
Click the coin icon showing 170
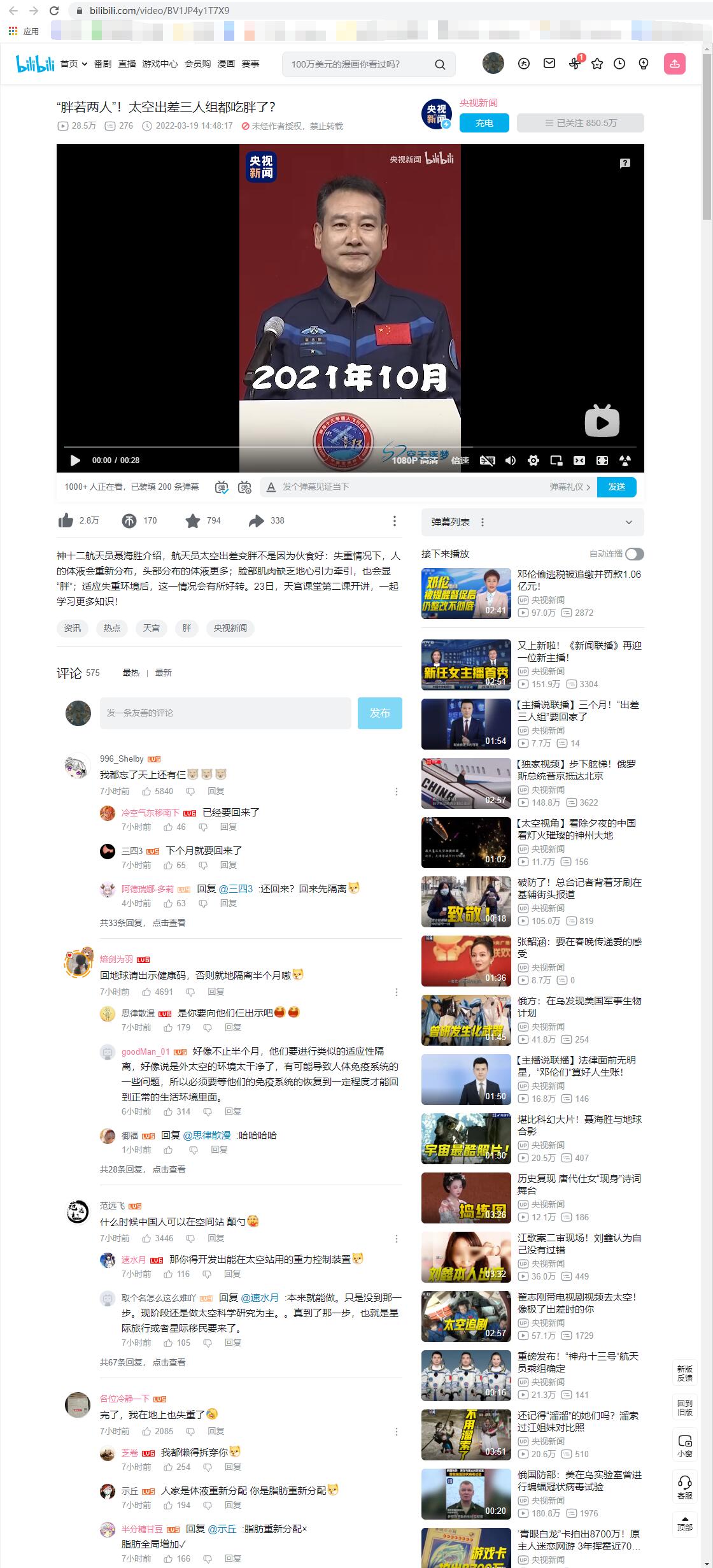129,521
